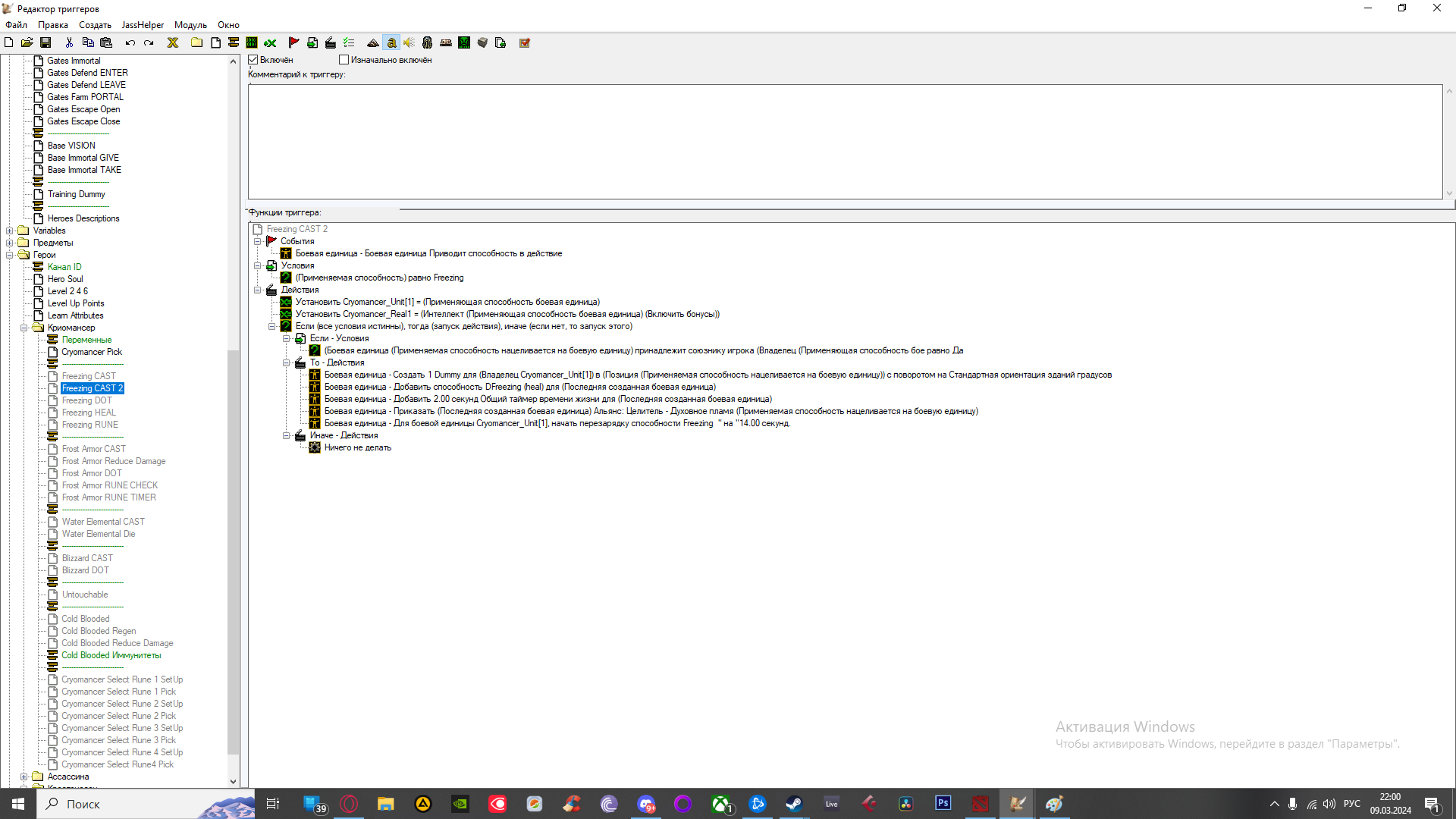
Task: Select the Frost Armor CAST trigger
Action: coord(94,449)
